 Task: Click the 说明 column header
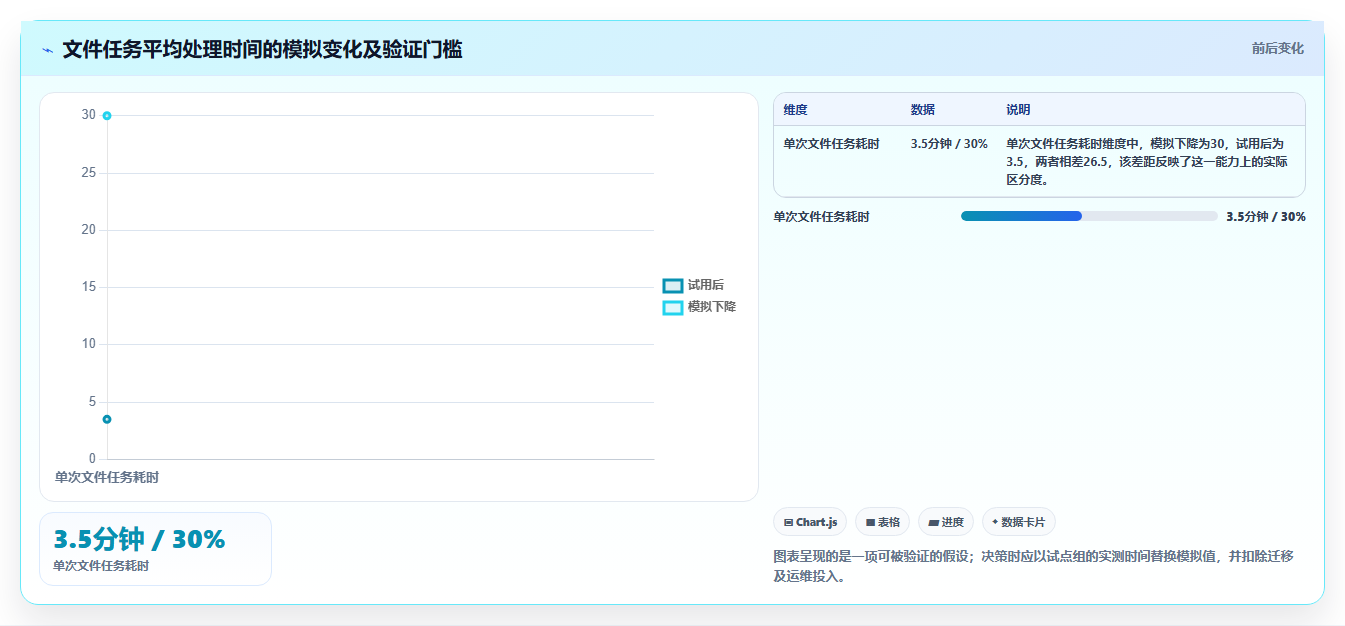coord(1018,110)
